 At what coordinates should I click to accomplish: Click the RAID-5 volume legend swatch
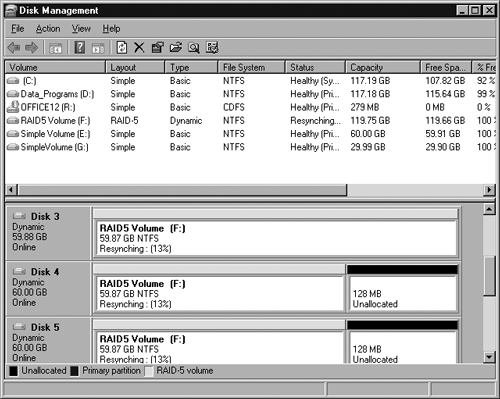coord(149,371)
